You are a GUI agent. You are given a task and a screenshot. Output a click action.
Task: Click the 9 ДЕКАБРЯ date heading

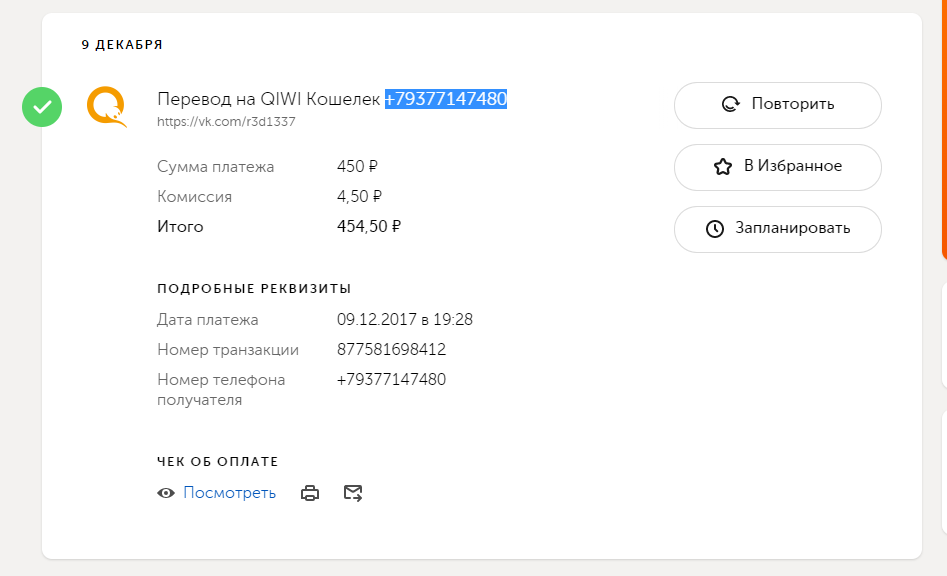[x=123, y=45]
